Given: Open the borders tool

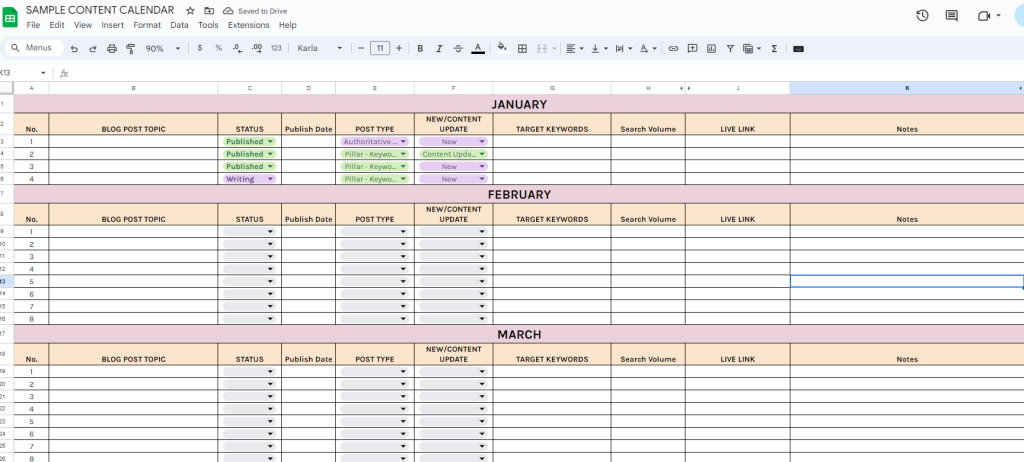Looking at the screenshot, I should [522, 48].
